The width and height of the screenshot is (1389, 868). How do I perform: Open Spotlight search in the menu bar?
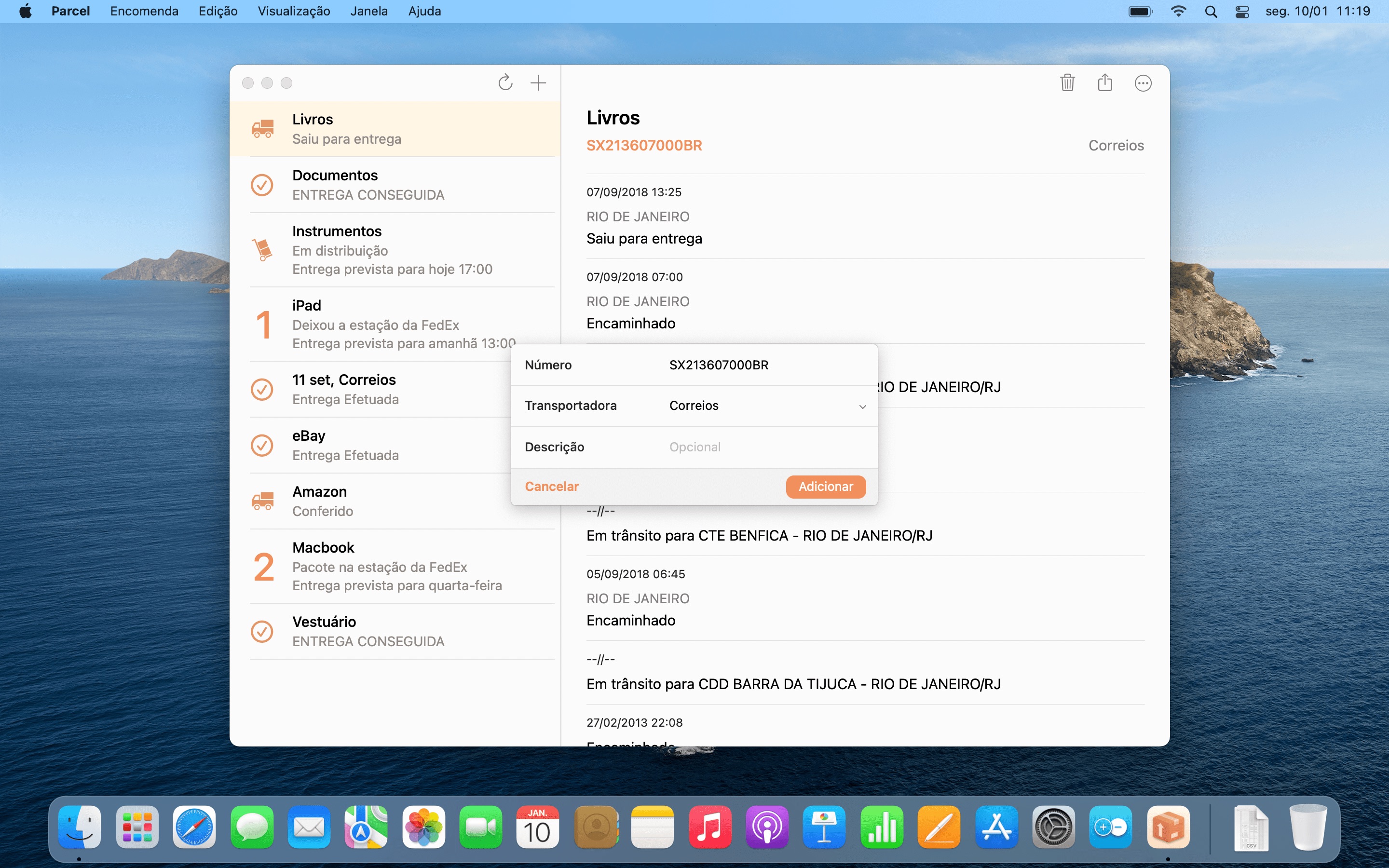[x=1211, y=12]
